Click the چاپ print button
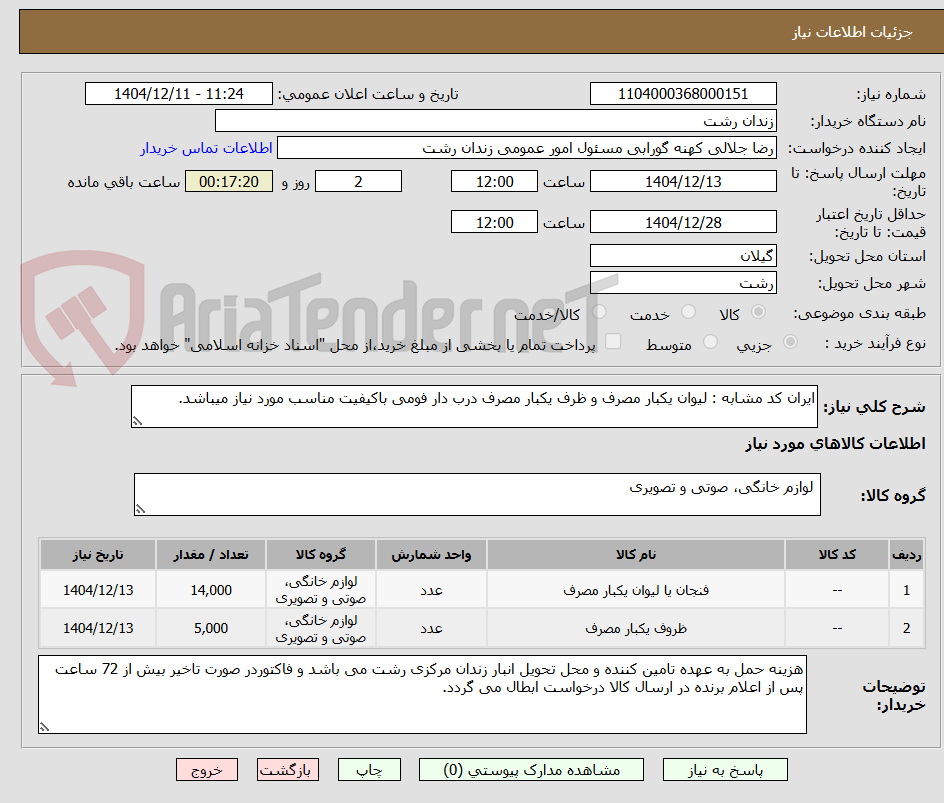The width and height of the screenshot is (944, 803). pyautogui.click(x=369, y=770)
